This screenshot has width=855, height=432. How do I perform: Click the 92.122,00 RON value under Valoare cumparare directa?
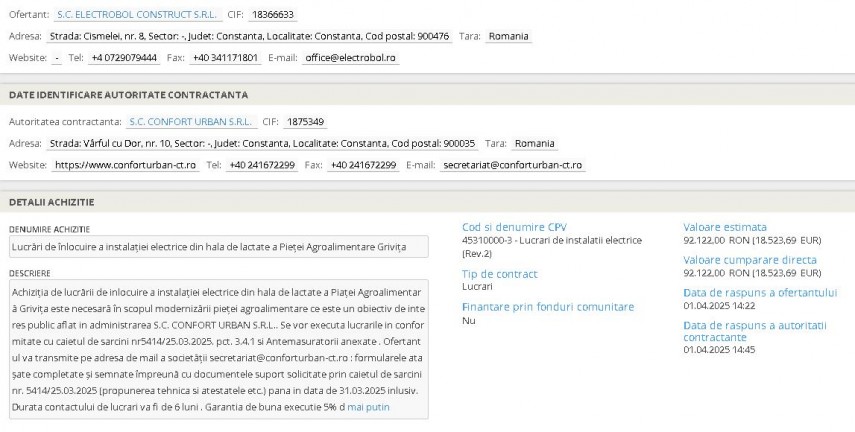coord(752,273)
